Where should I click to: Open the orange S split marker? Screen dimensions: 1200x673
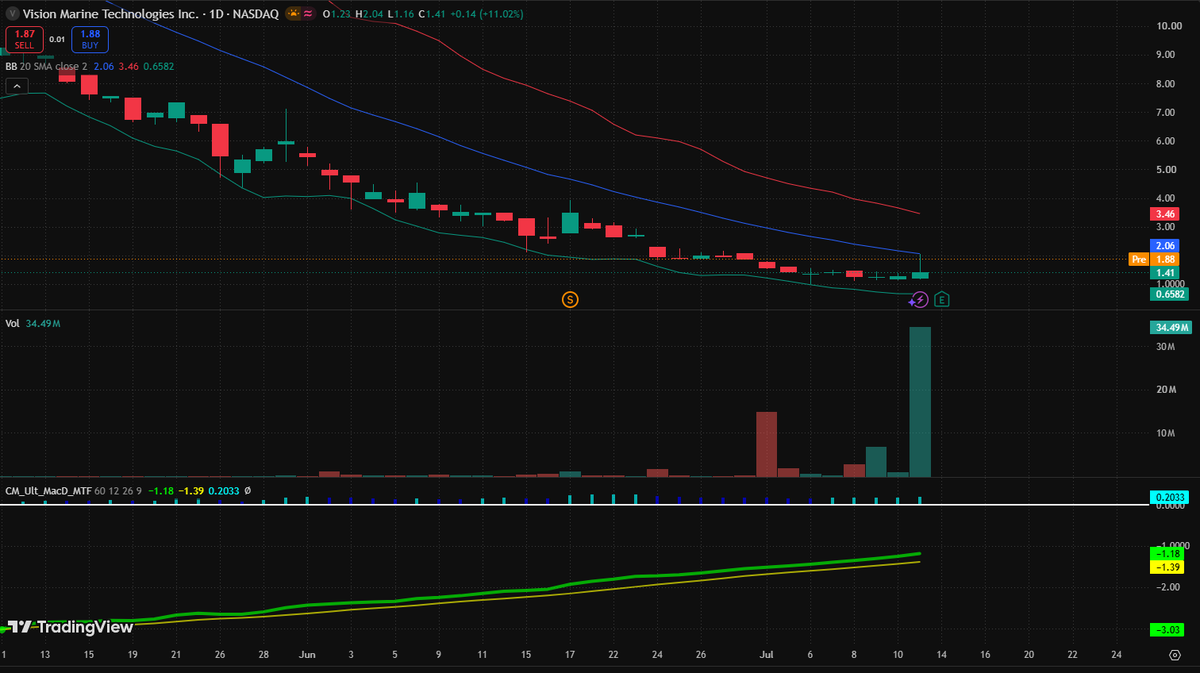pos(570,299)
